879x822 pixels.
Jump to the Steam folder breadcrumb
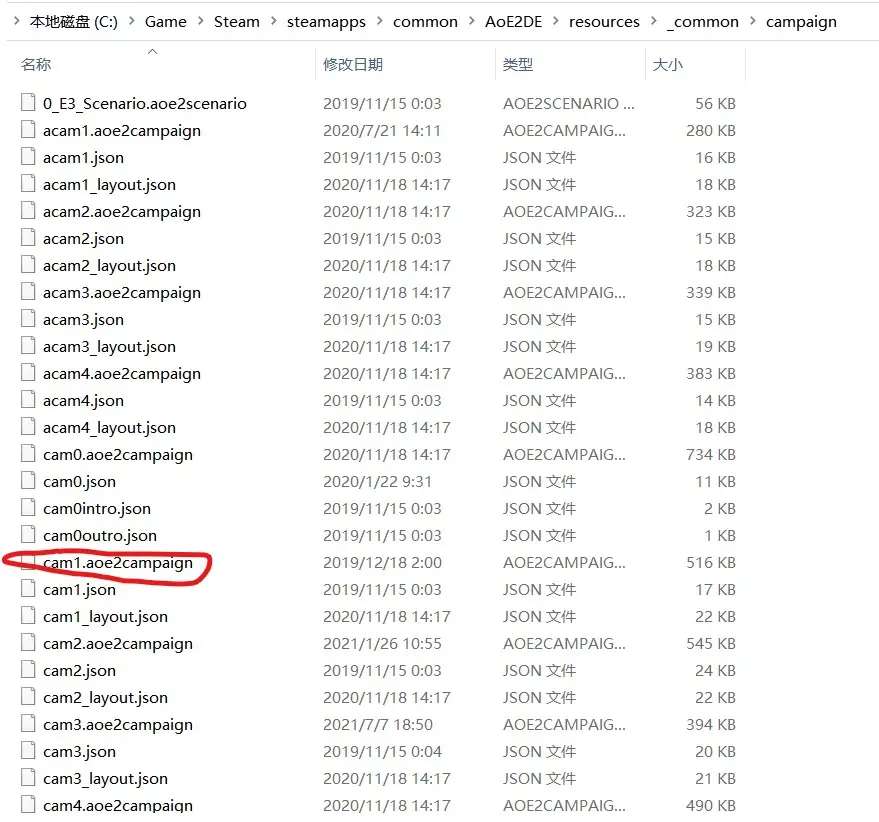coord(237,22)
